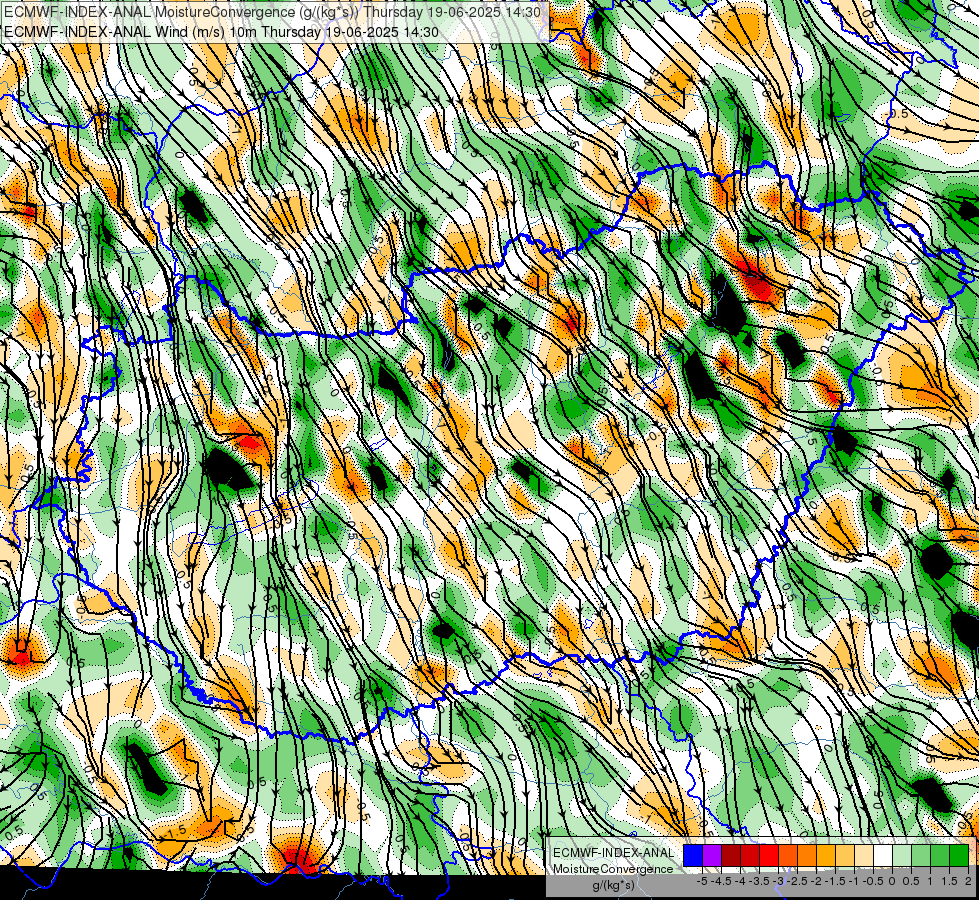Viewport: 979px width, 900px height.
Task: Select the darkest maroon-red legend swatch
Action: 731,856
